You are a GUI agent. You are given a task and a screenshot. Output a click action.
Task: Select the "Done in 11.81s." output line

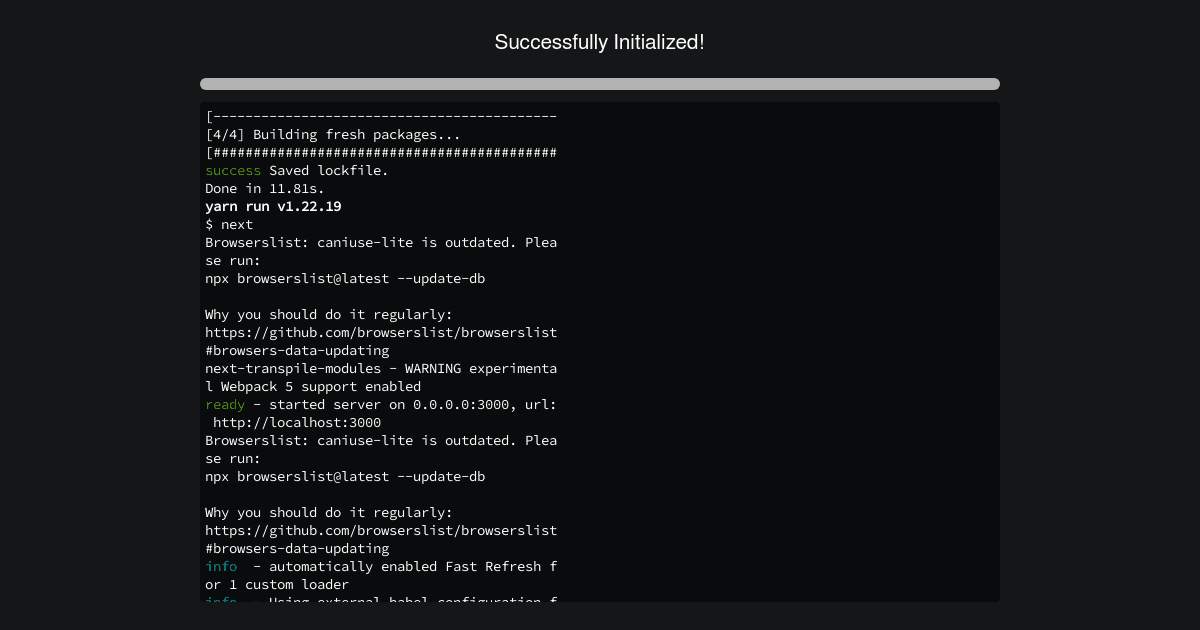pos(265,188)
